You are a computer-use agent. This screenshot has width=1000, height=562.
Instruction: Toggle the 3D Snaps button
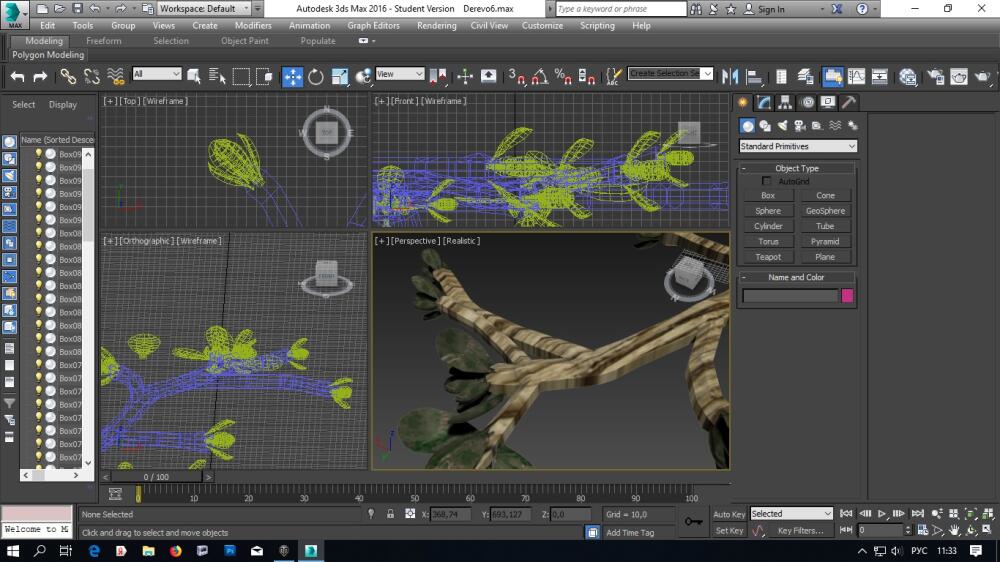pos(516,77)
